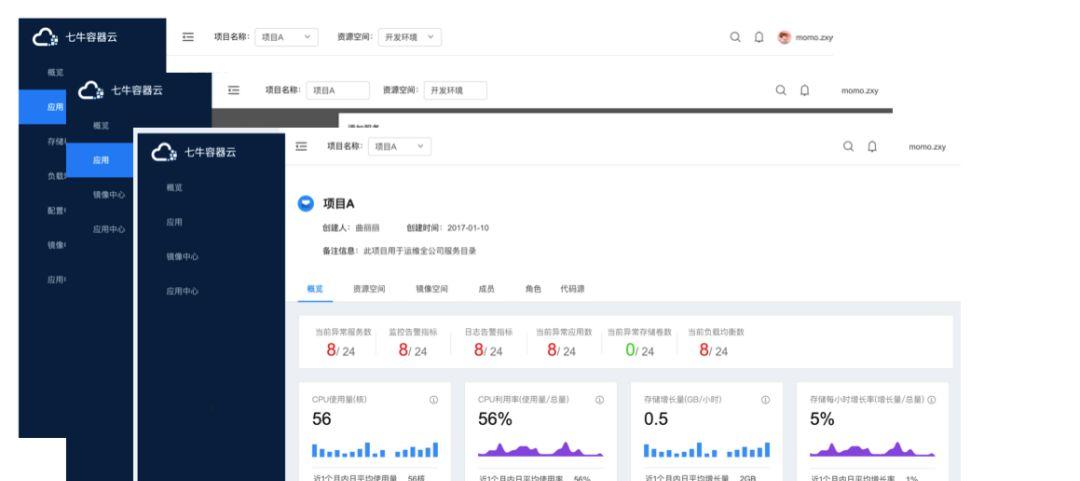This screenshot has width=1080, height=481.
Task: Select the 概览 tab
Action: [315, 289]
